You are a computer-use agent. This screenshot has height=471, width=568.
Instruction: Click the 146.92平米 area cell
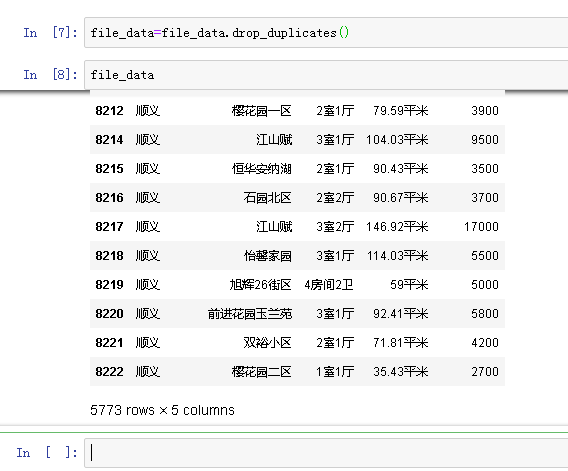[x=397, y=226]
